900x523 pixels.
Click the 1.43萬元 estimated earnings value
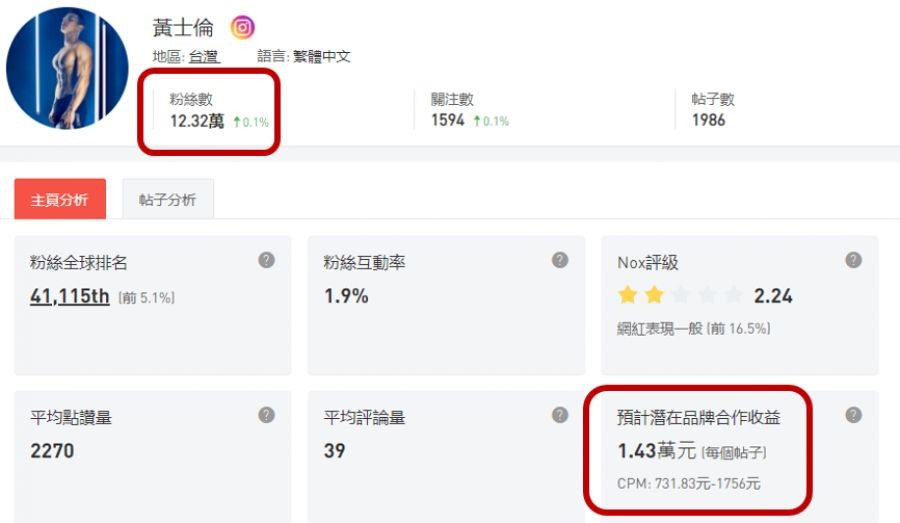(656, 452)
